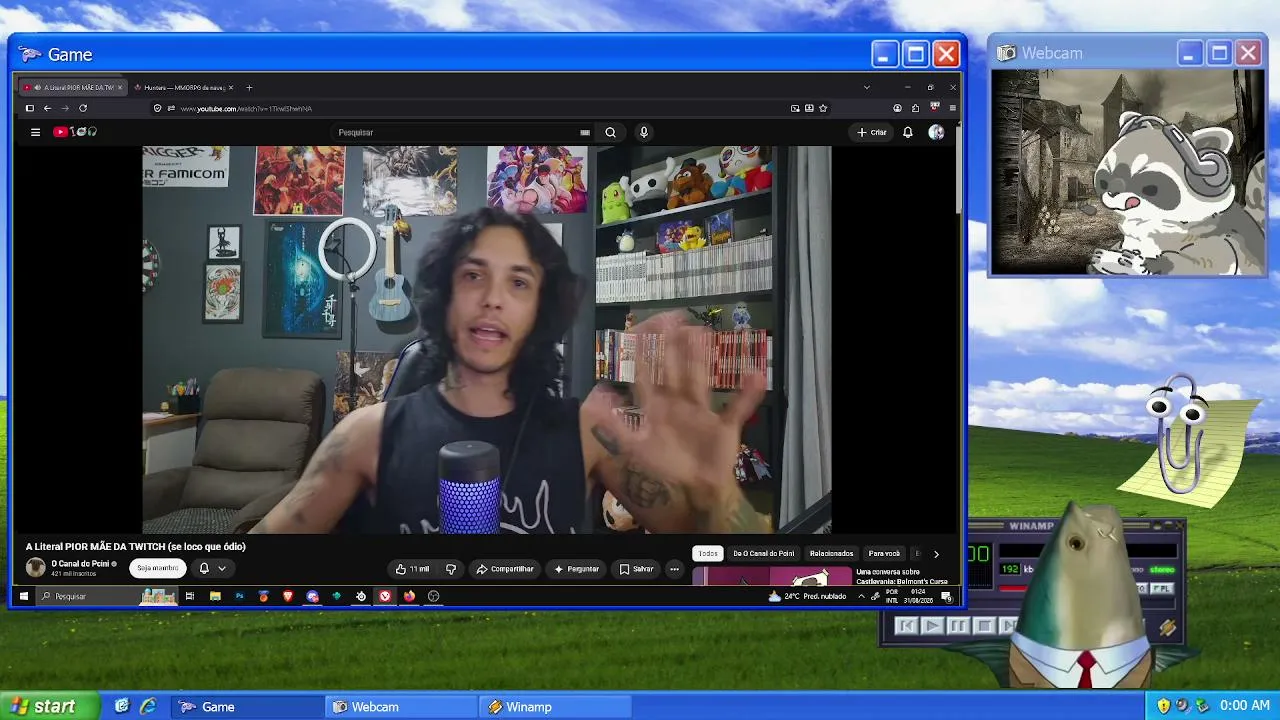Open the weather widget showing 24°C
This screenshot has width=1280, height=720.
[x=807, y=596]
